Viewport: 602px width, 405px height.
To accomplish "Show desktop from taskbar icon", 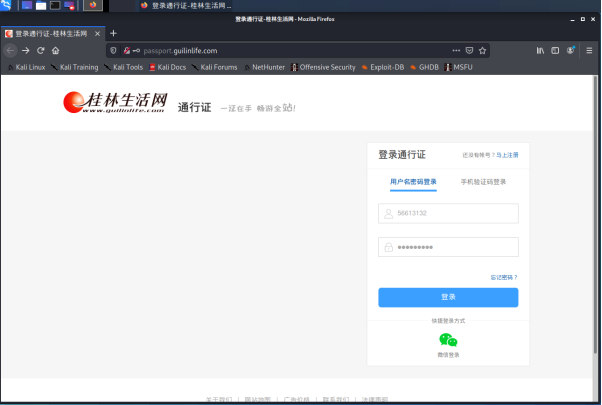I will coord(27,5).
